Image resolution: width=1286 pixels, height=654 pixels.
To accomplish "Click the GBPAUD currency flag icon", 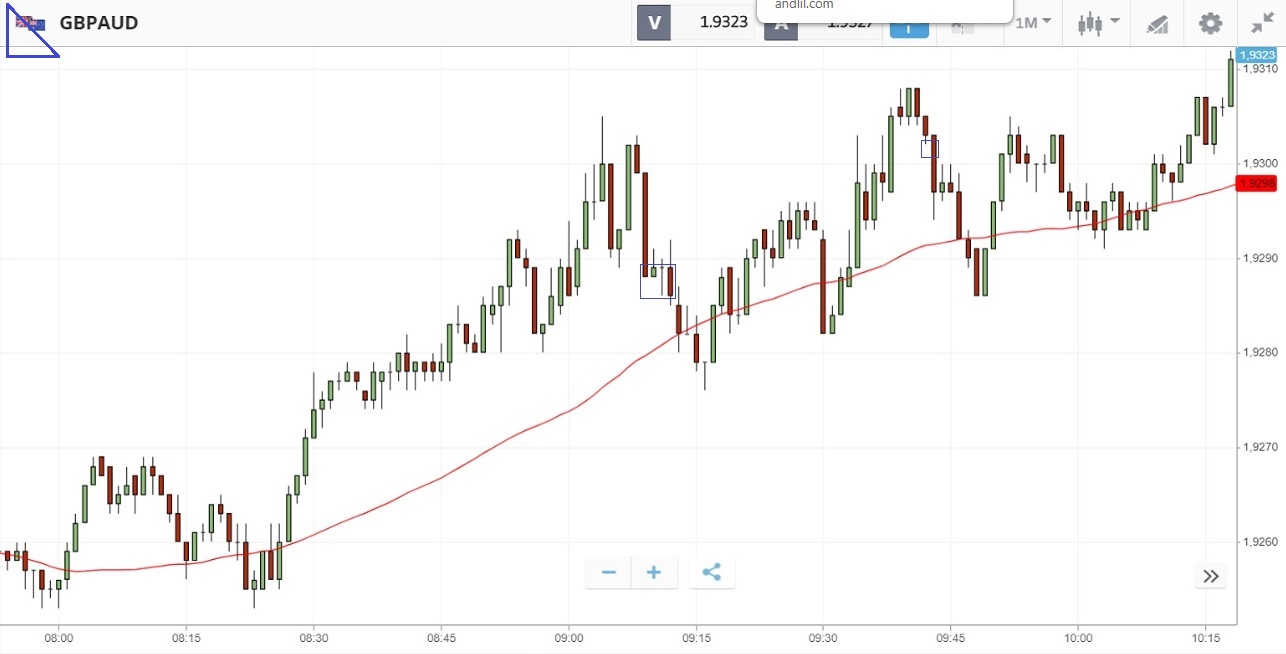I will [30, 22].
